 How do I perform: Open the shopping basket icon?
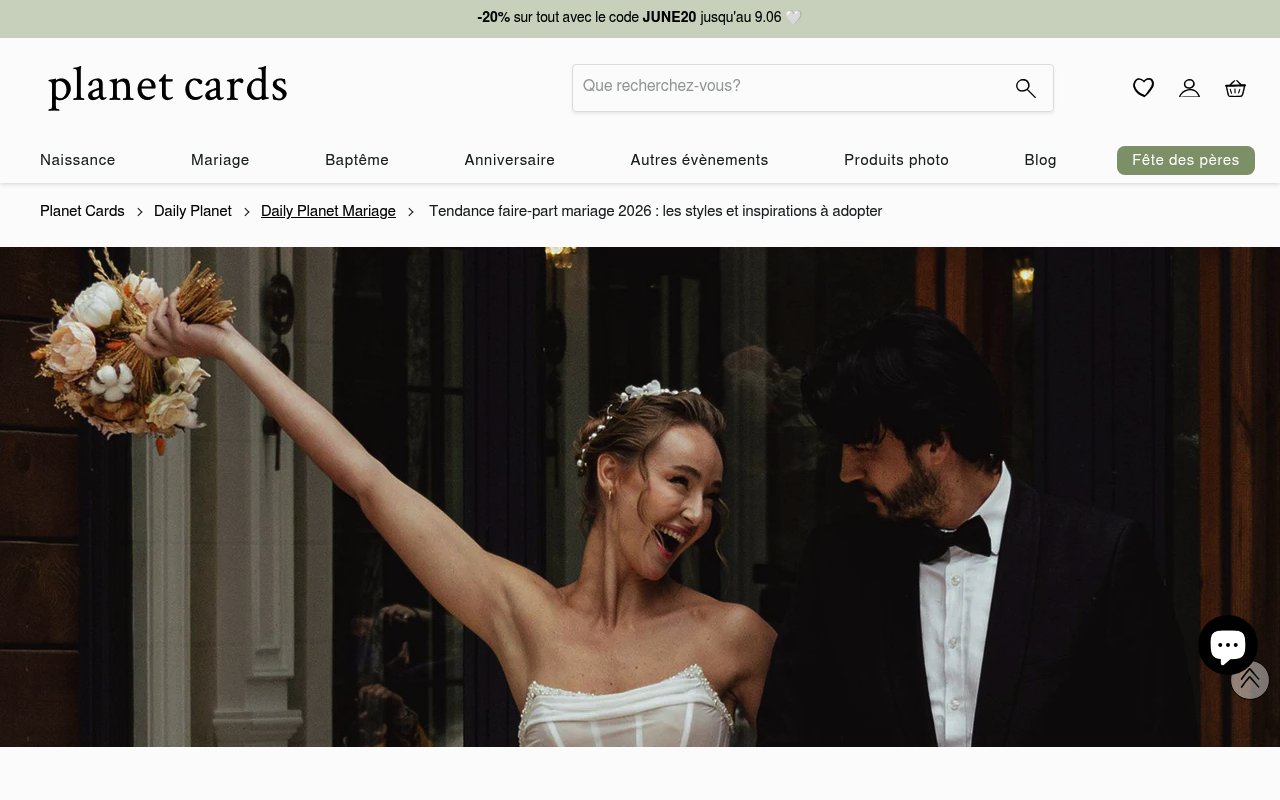(1235, 88)
